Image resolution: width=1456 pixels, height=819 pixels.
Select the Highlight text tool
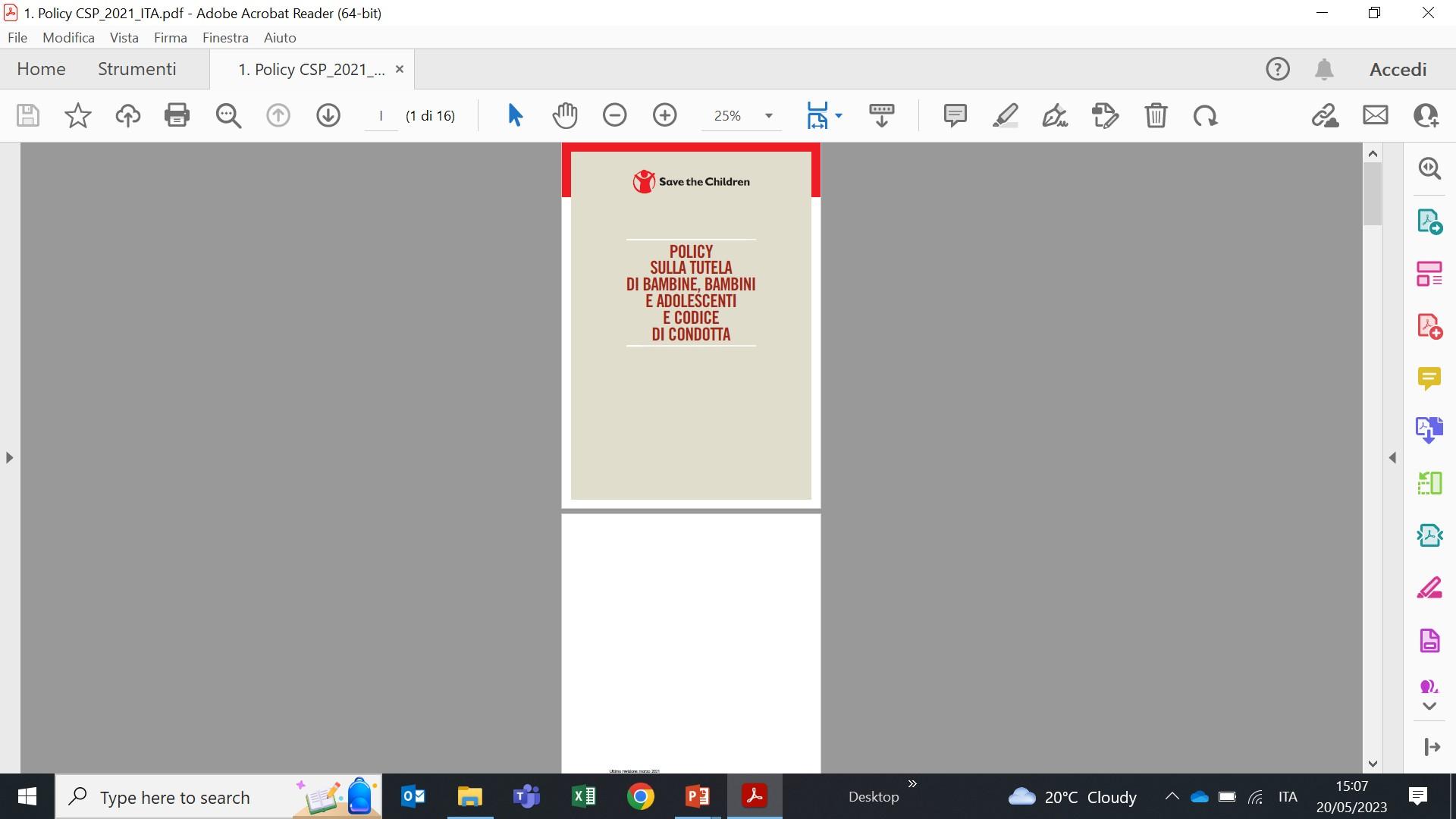click(x=1006, y=115)
